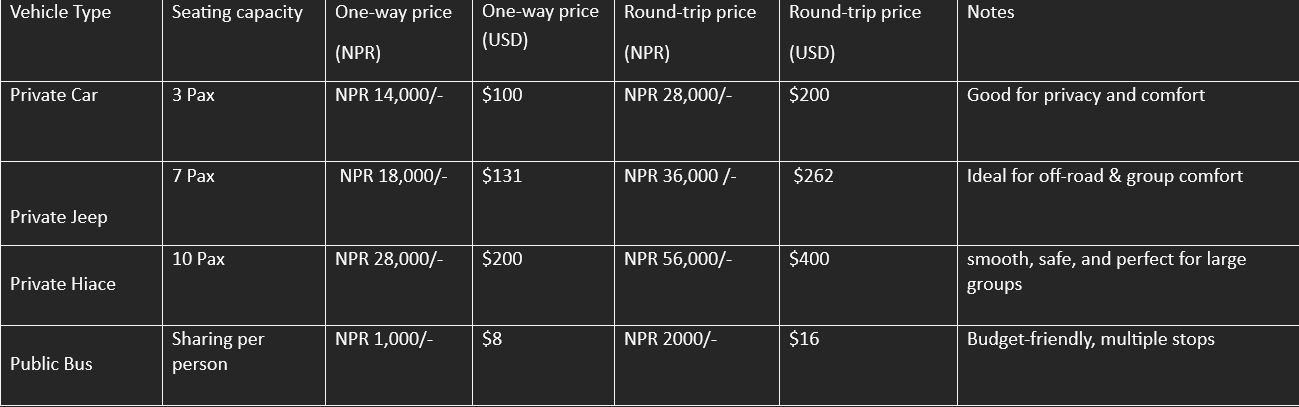The image size is (1299, 407).
Task: Click the Vehicle Type column header
Action: point(61,13)
